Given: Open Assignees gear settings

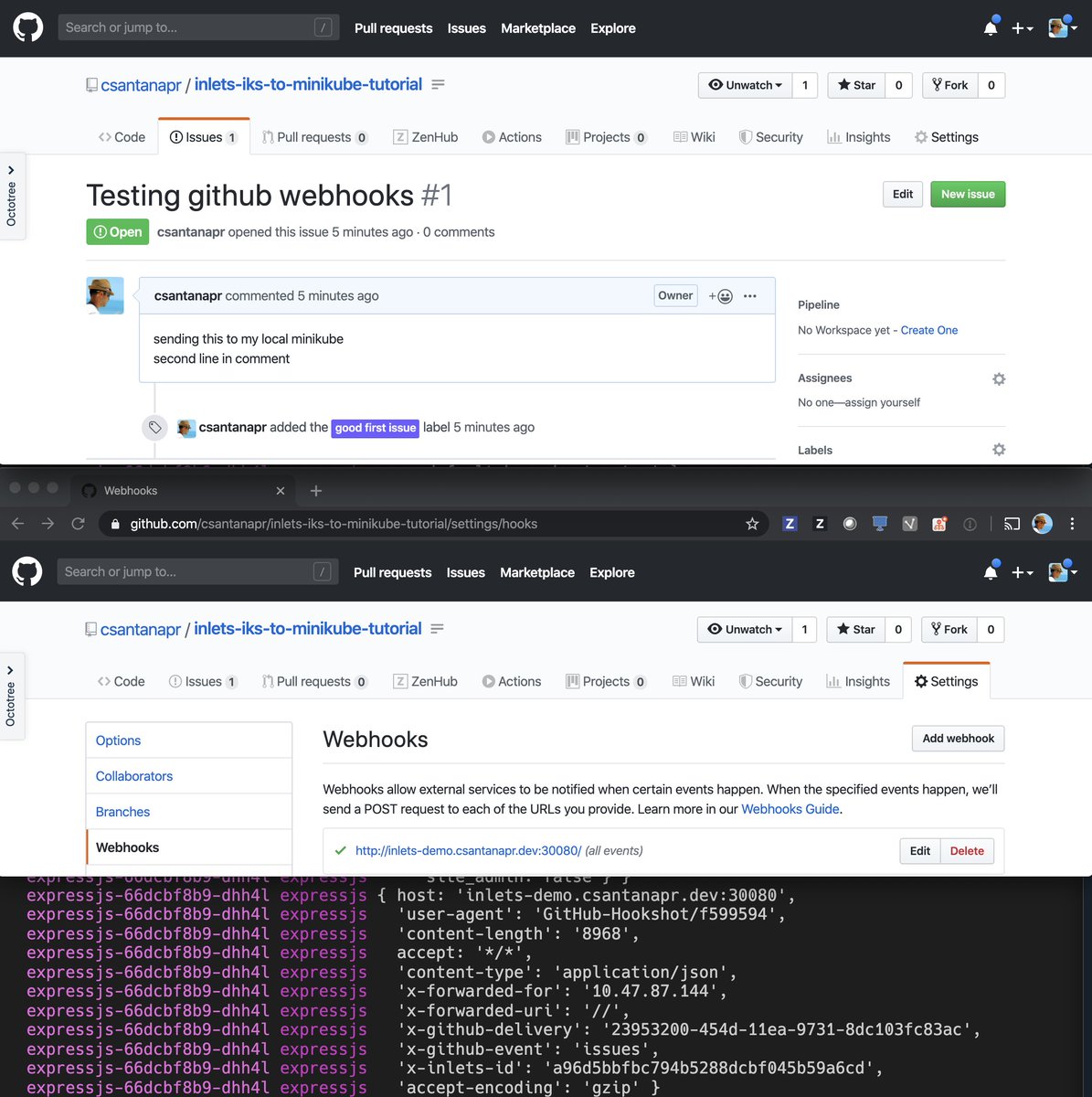Looking at the screenshot, I should coord(999,378).
